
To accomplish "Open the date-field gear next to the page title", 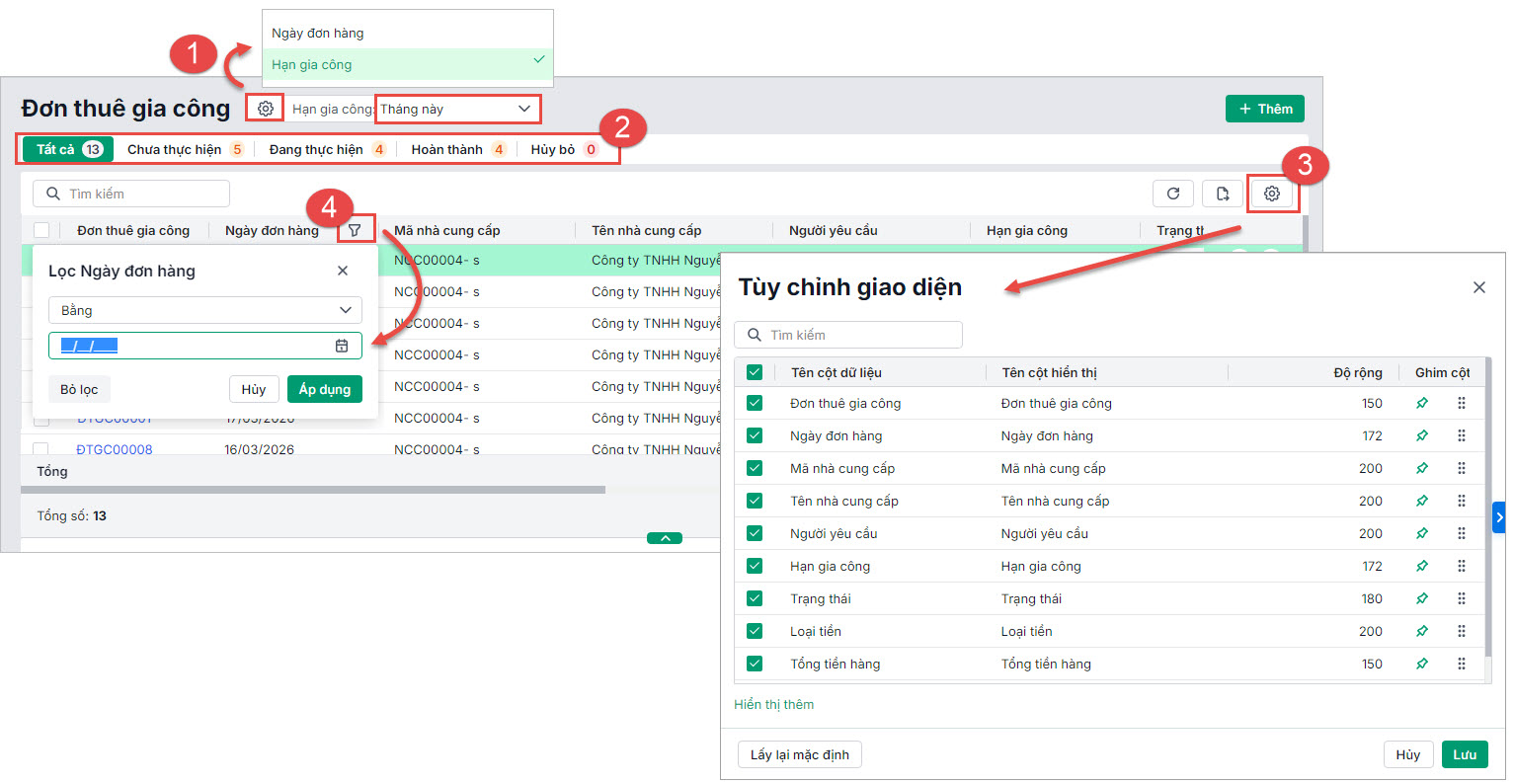I will tap(266, 109).
